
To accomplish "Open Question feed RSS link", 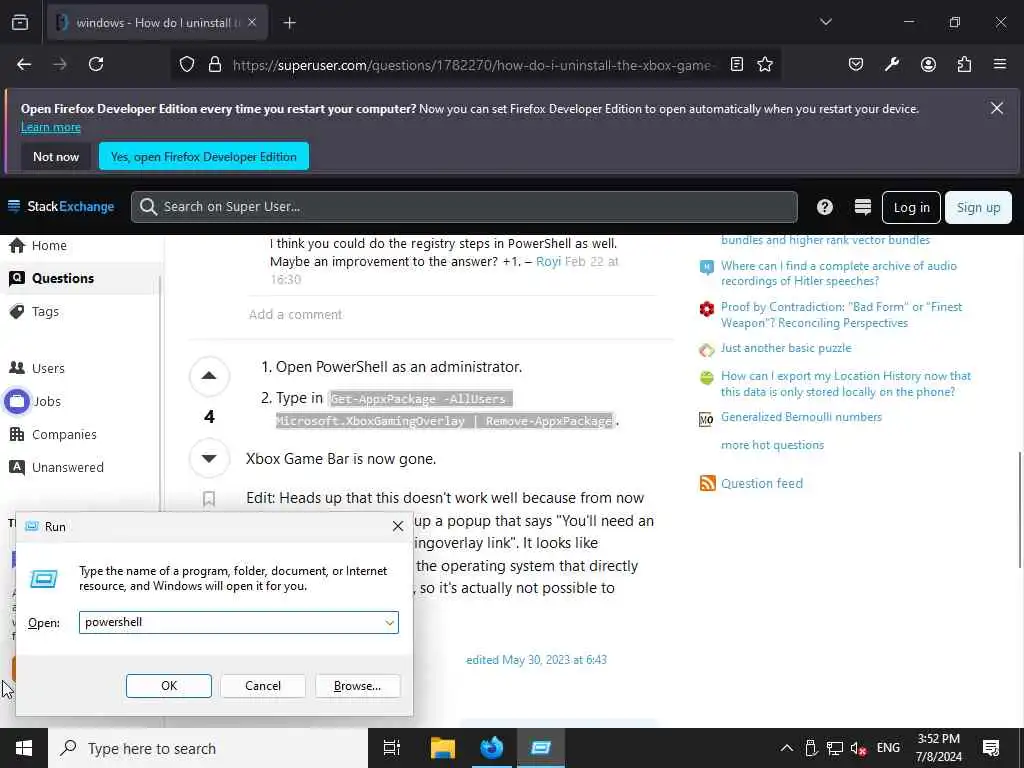I will coord(761,484).
